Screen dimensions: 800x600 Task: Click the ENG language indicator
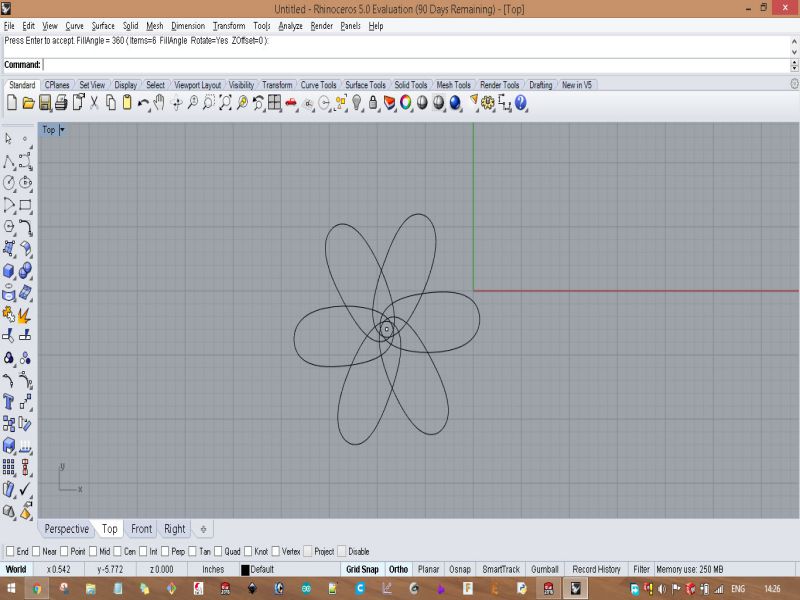738,589
